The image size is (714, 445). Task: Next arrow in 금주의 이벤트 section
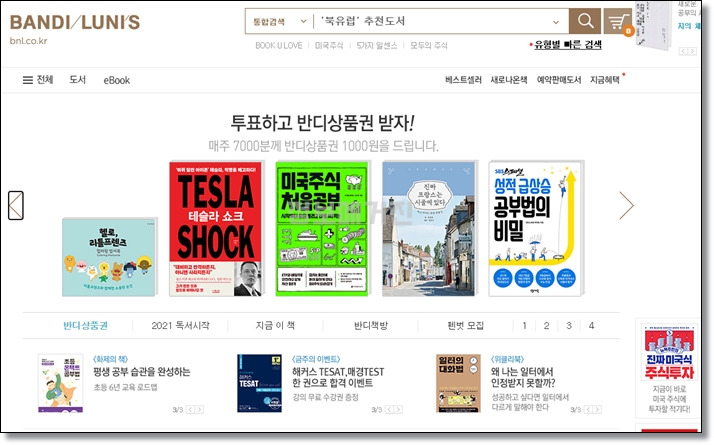coord(398,409)
